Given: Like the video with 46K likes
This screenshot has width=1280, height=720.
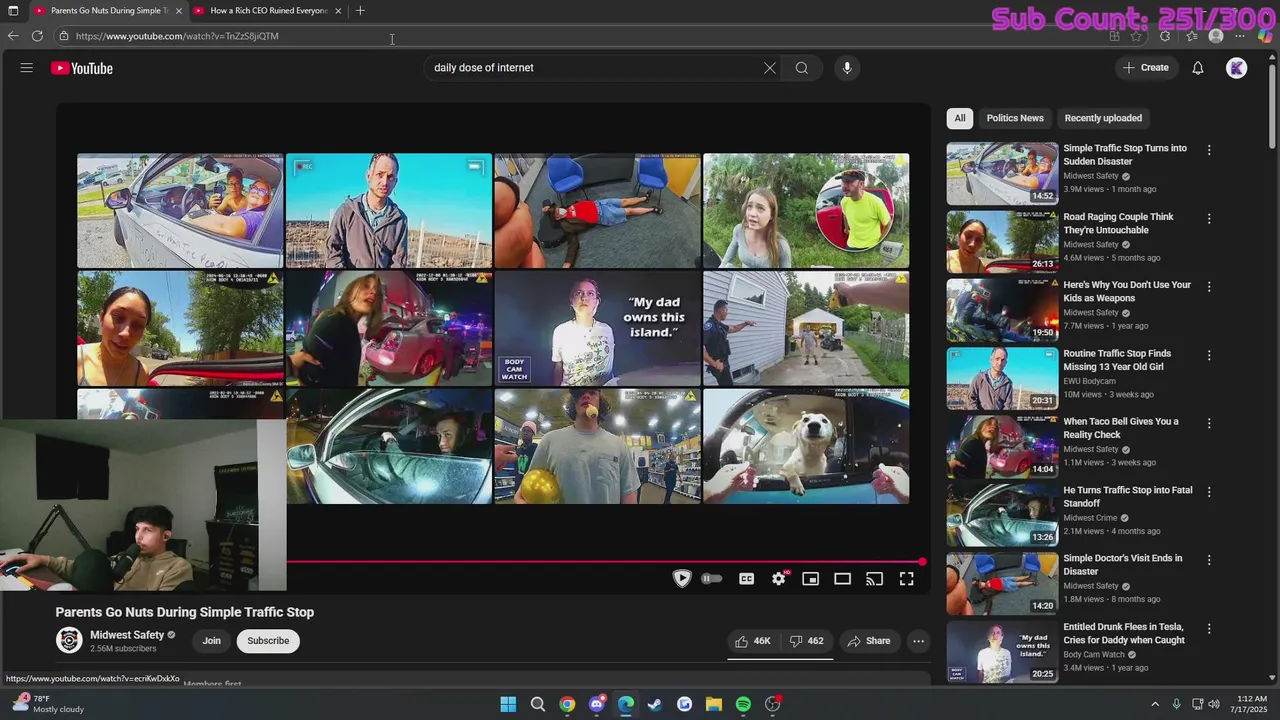Looking at the screenshot, I should 753,641.
